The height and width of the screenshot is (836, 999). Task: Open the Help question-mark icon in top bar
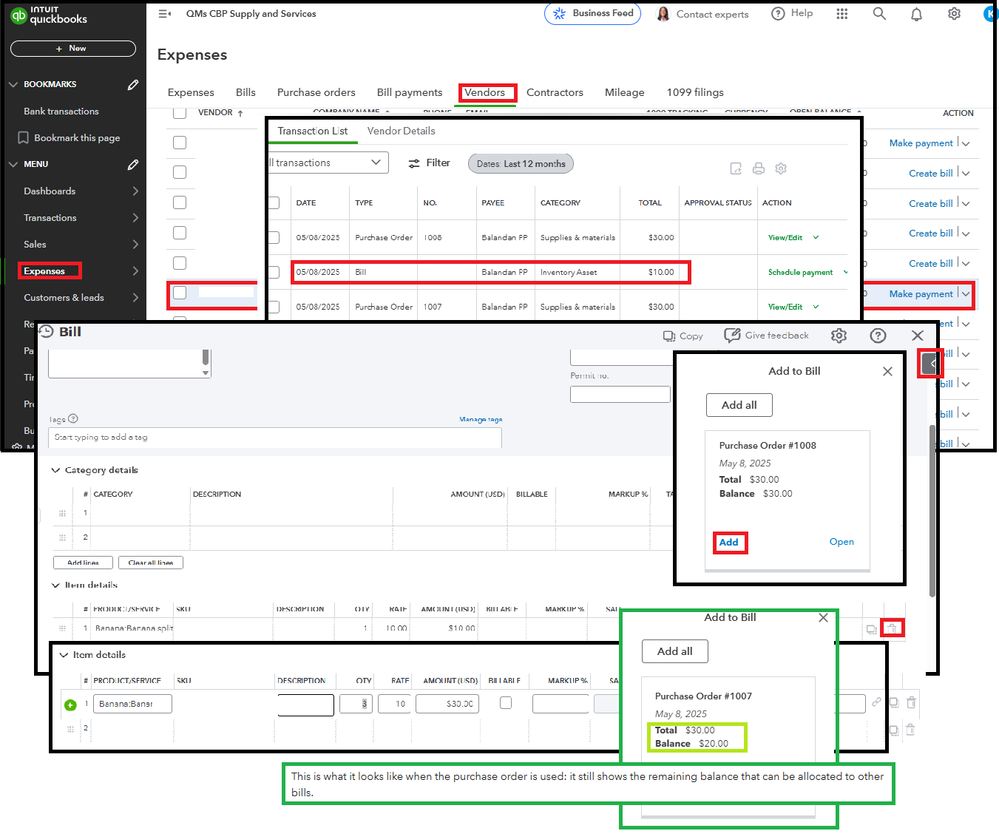click(778, 13)
